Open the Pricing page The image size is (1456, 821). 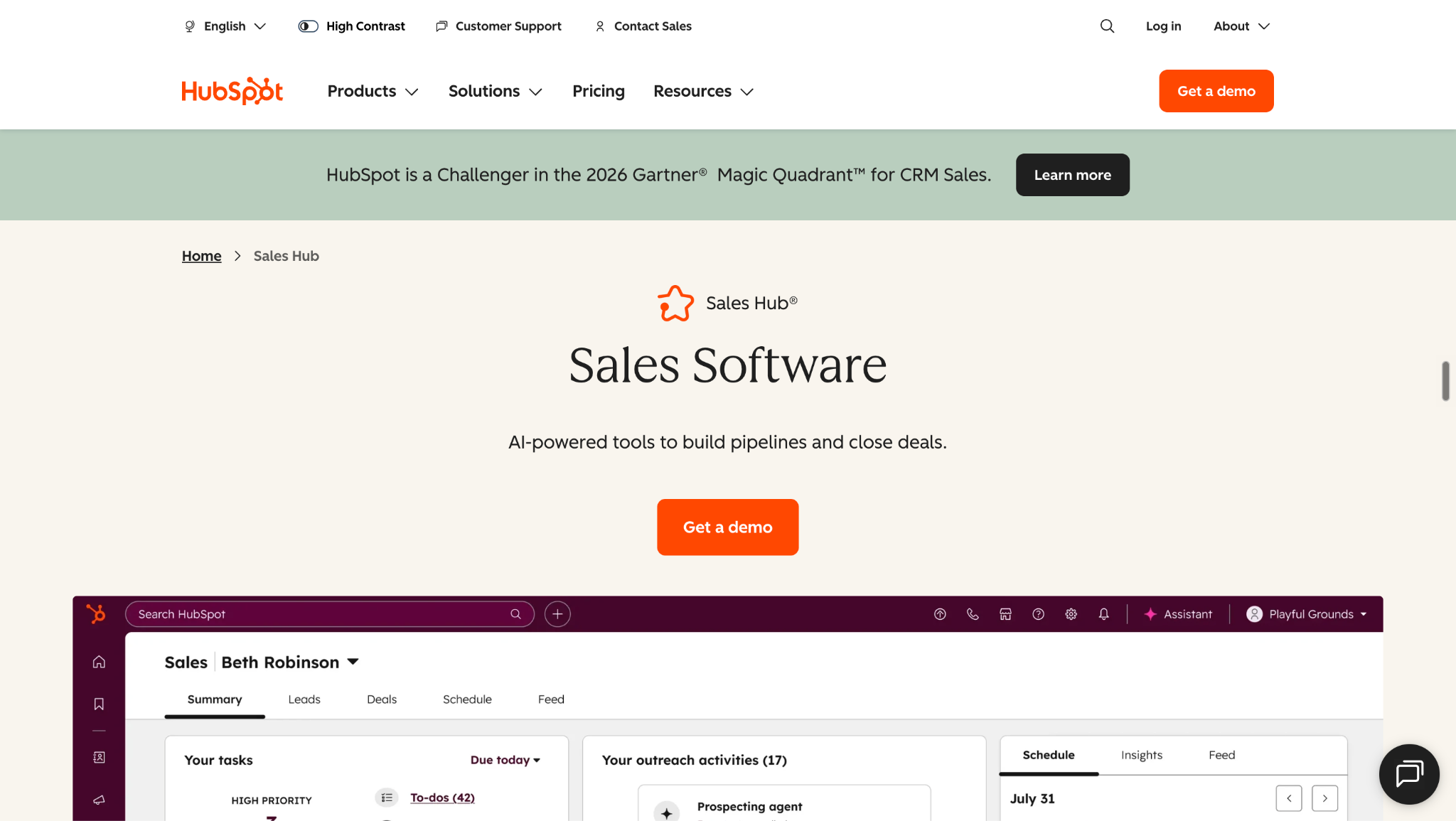599,92
